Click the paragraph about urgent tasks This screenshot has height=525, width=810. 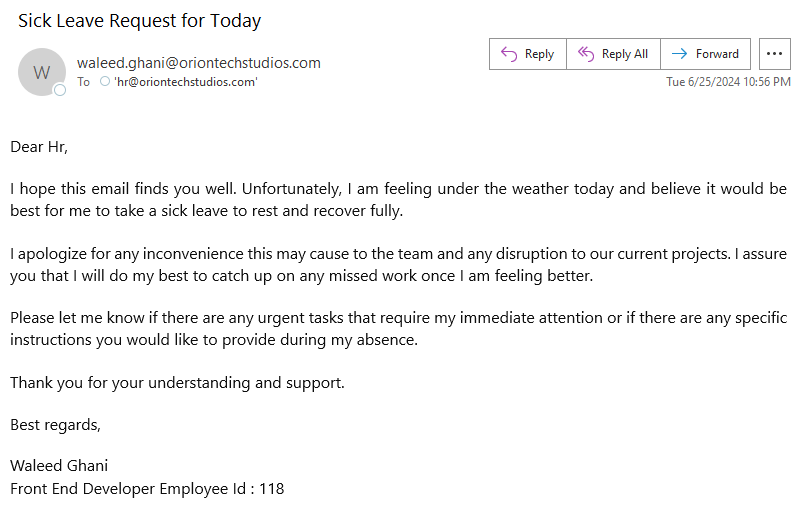coord(398,328)
